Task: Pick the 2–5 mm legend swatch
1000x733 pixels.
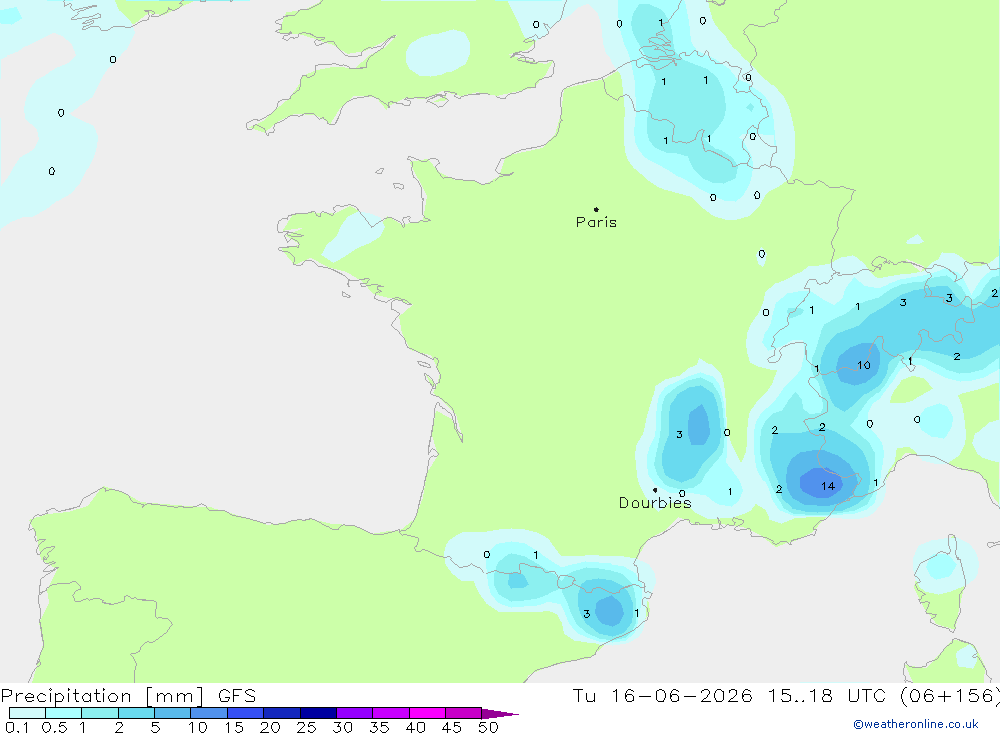Action: click(136, 713)
